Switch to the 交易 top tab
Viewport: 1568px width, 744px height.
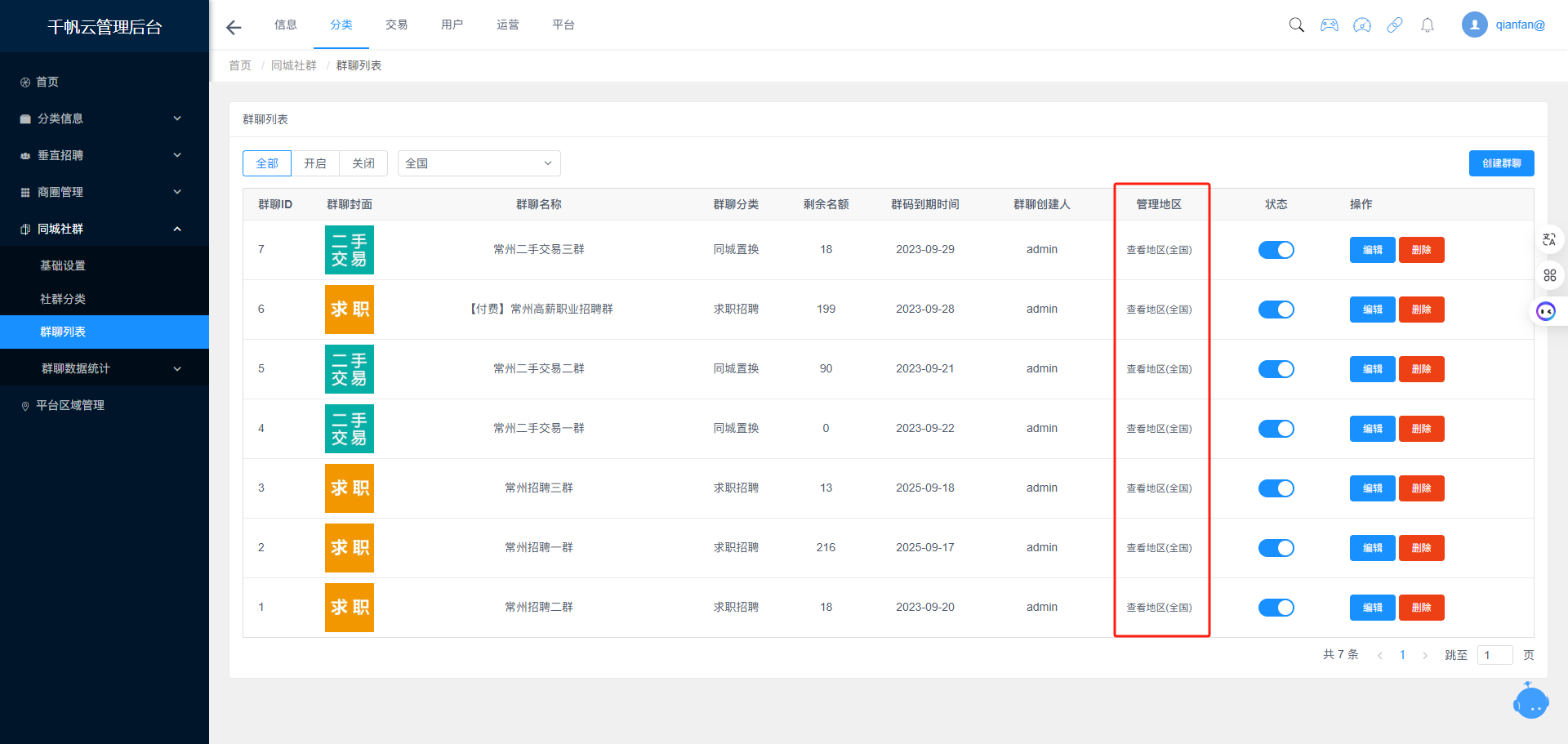[x=397, y=25]
